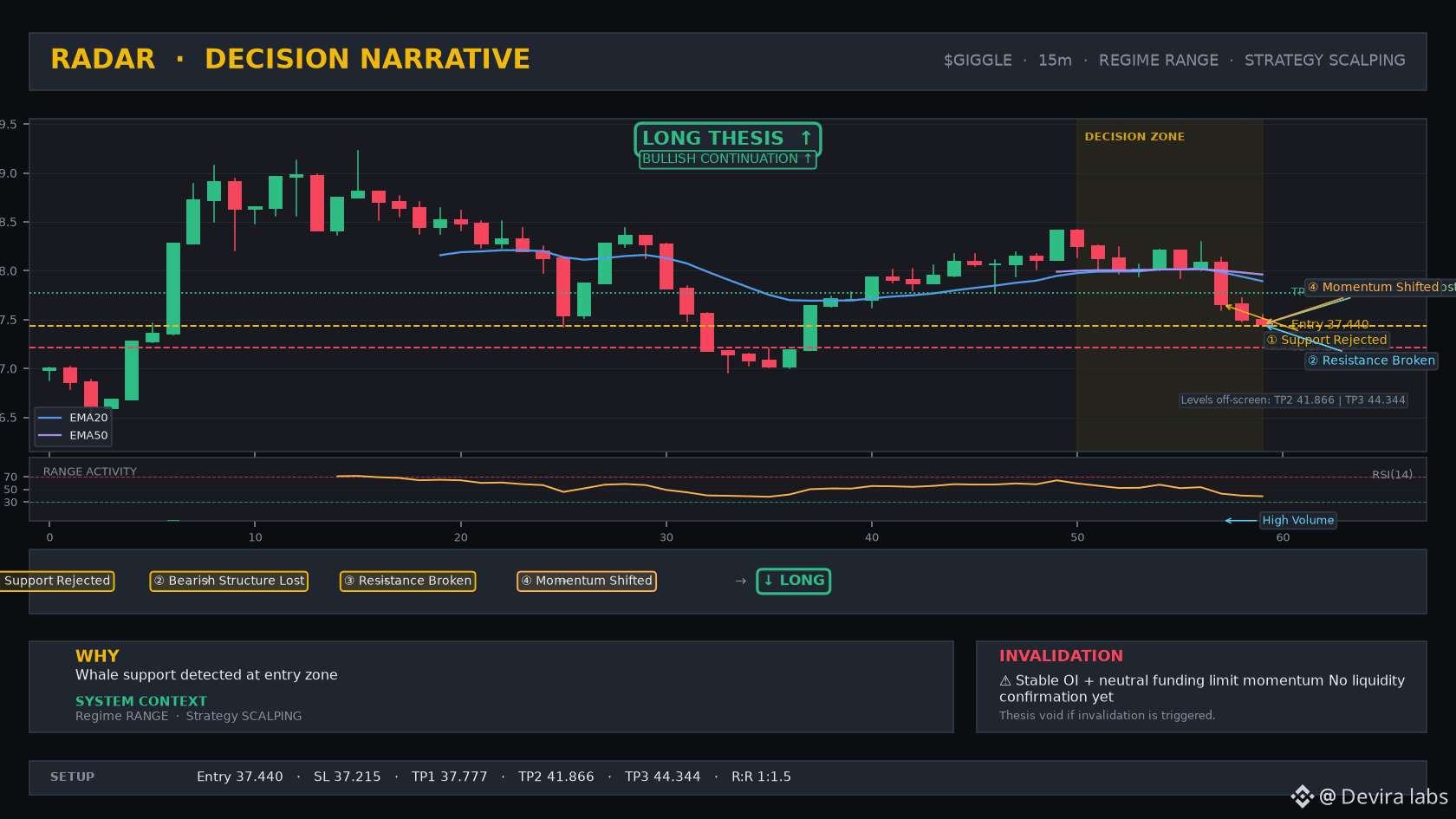Click the SYSTEM CONTEXT heading
1456x819 pixels.
tap(141, 701)
